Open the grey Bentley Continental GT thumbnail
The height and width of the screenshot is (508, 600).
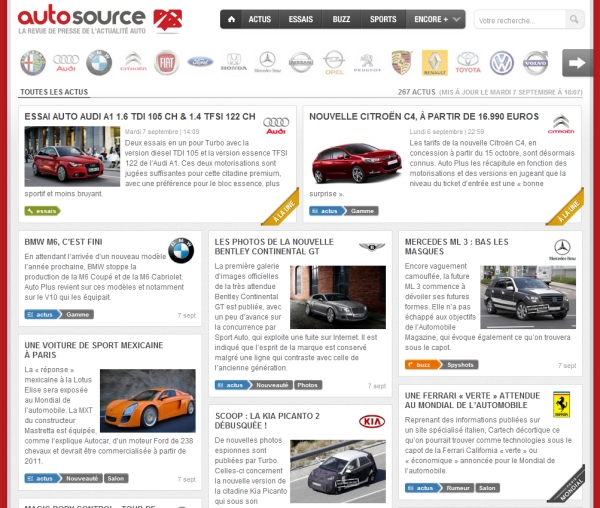pyautogui.click(x=338, y=297)
